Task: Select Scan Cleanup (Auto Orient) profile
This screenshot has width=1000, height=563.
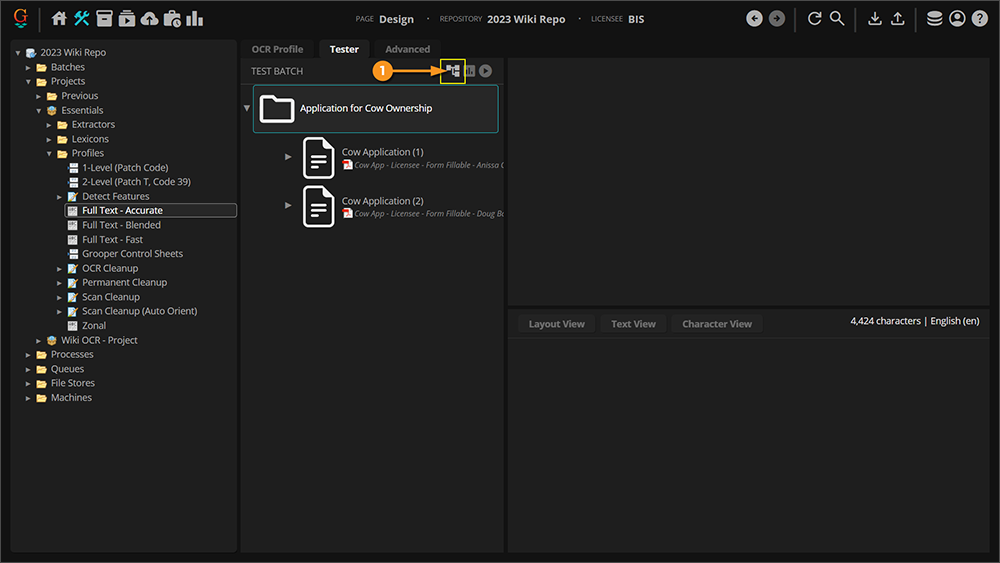Action: (x=140, y=311)
